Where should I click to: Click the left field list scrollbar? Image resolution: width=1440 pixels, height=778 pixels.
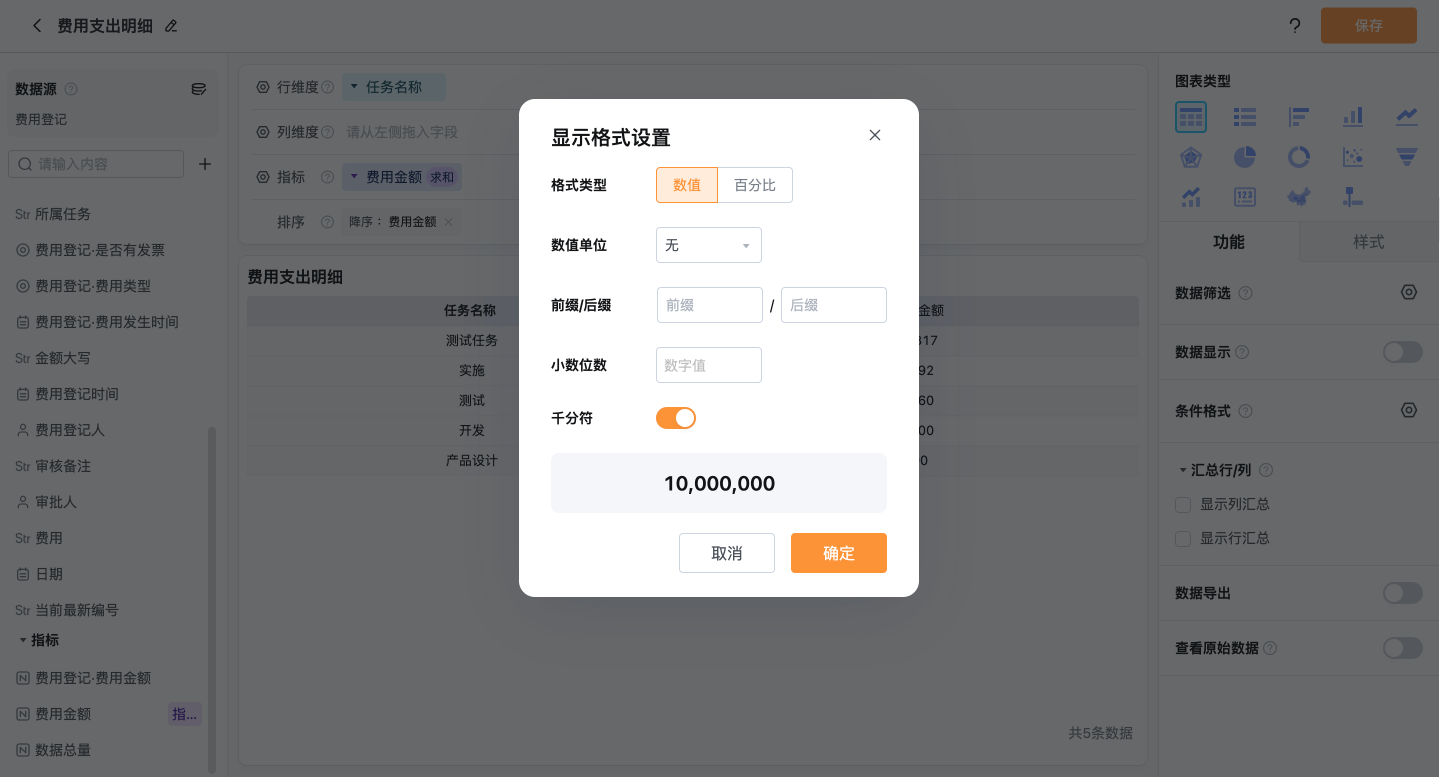coord(211,600)
